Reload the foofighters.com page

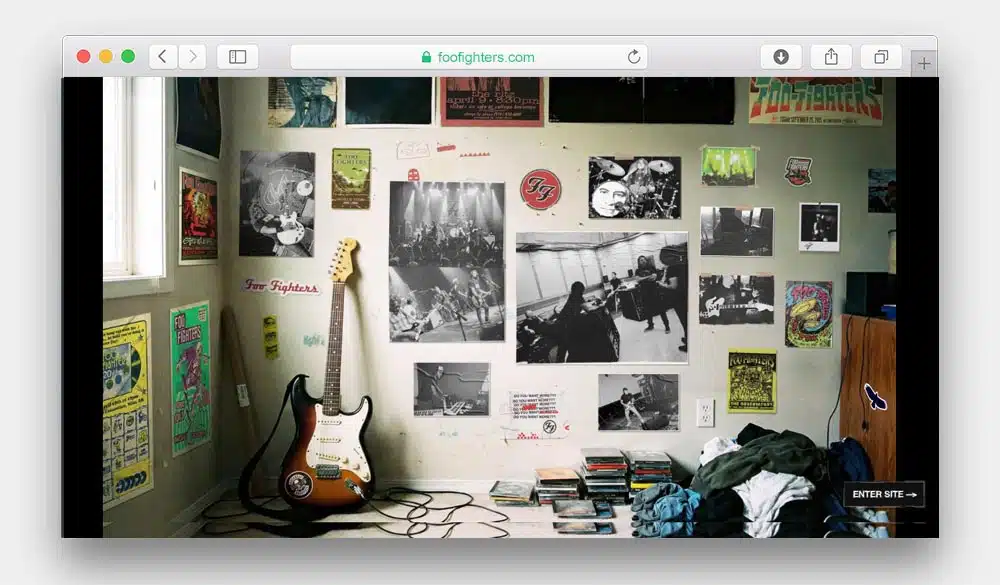click(x=633, y=57)
